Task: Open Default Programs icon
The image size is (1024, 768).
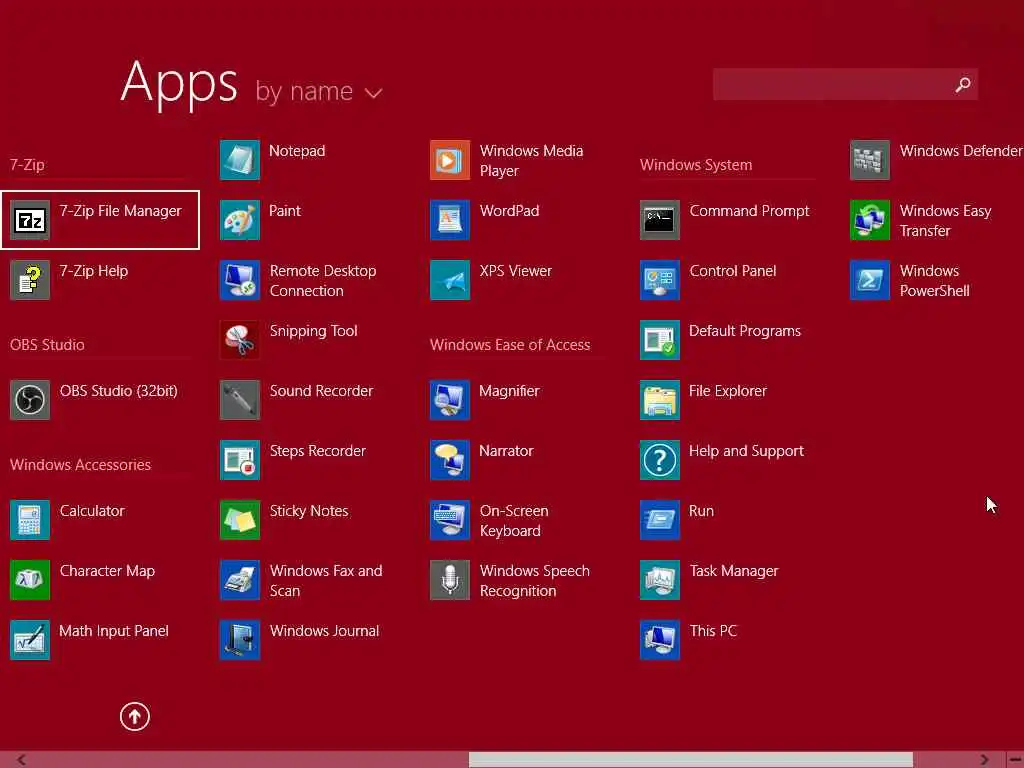Action: 660,340
